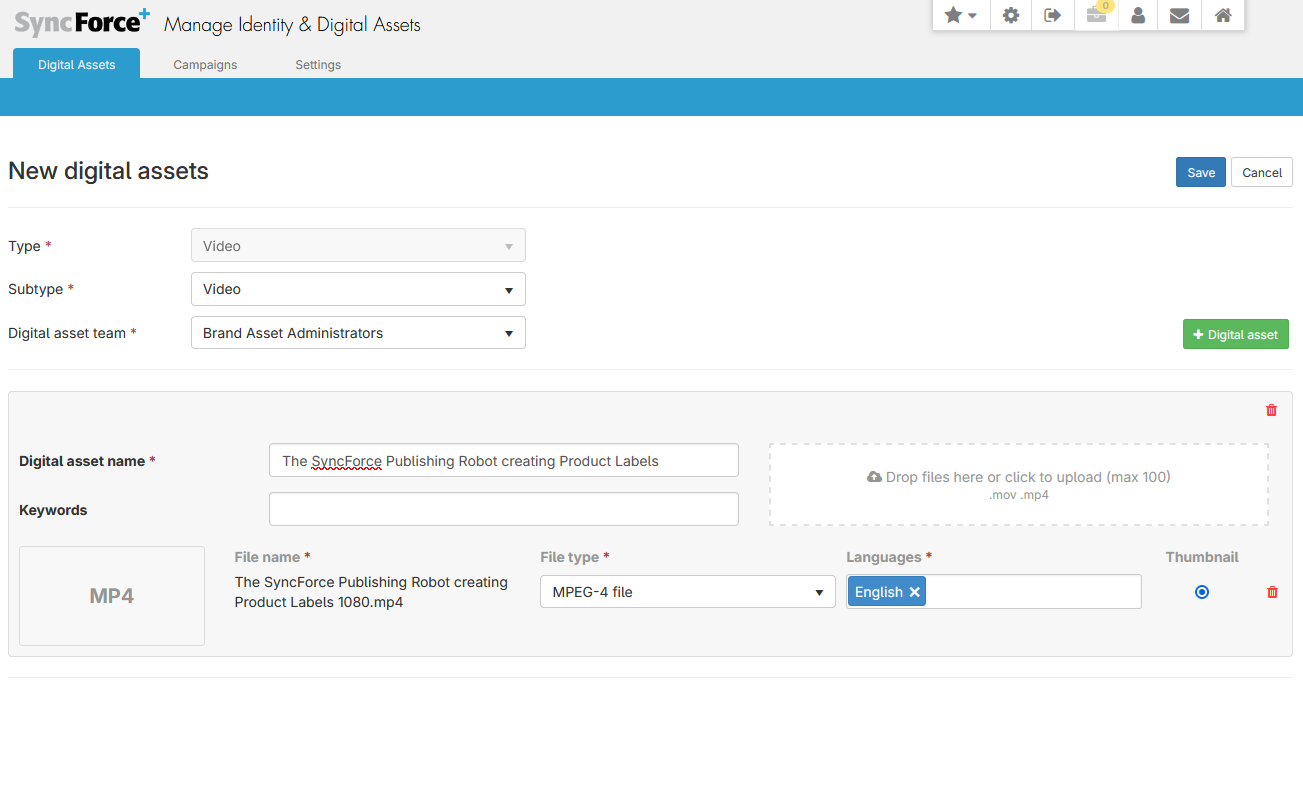Open the File type MPEG-4 dropdown
1303x812 pixels.
pos(688,592)
